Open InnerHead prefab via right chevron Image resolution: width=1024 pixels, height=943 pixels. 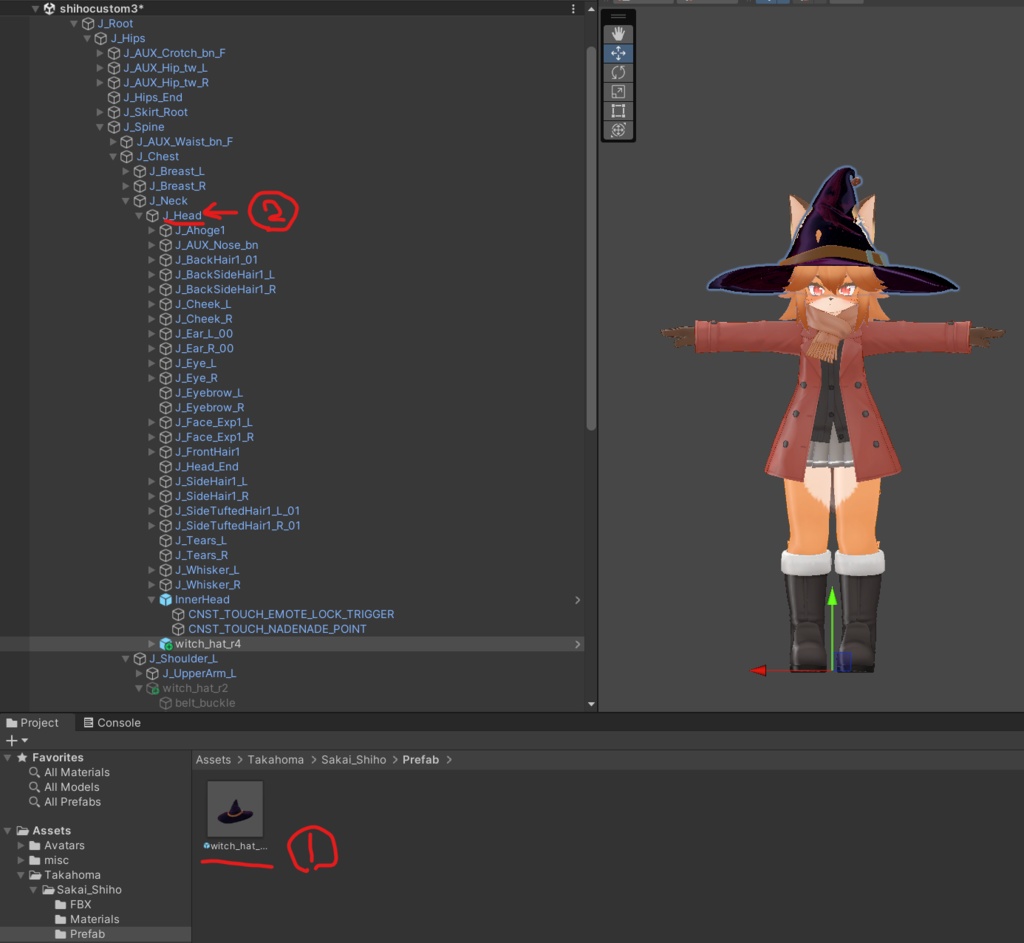(577, 599)
